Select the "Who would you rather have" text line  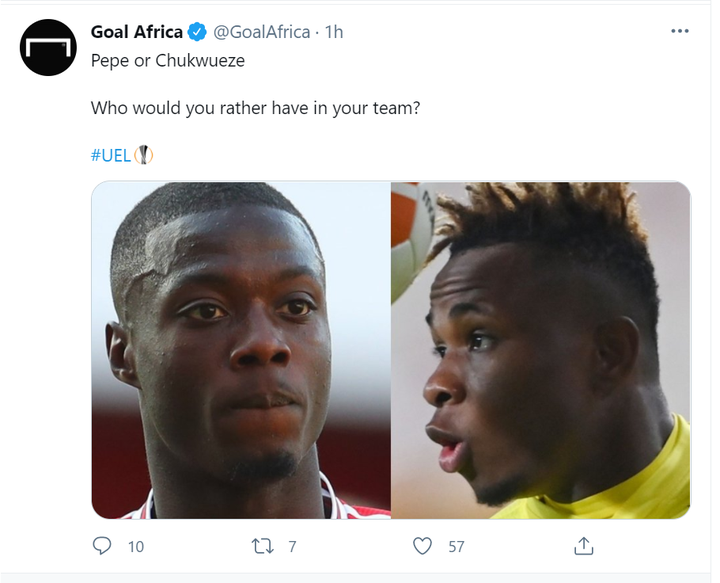tap(255, 108)
